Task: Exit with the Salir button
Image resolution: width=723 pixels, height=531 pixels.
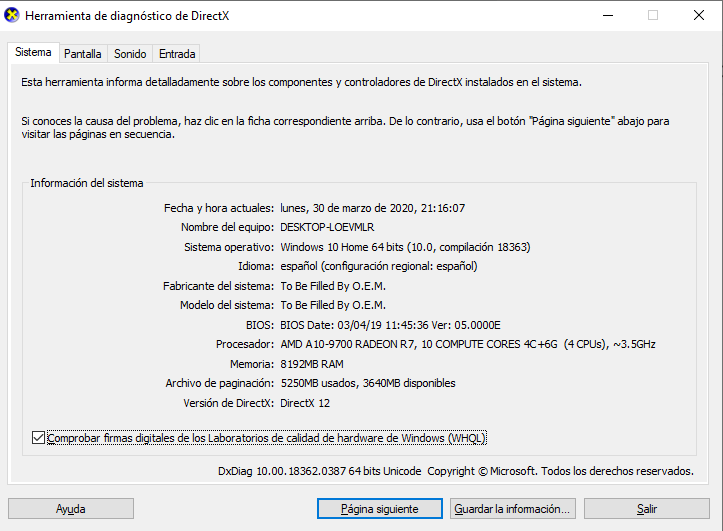Action: (x=646, y=508)
